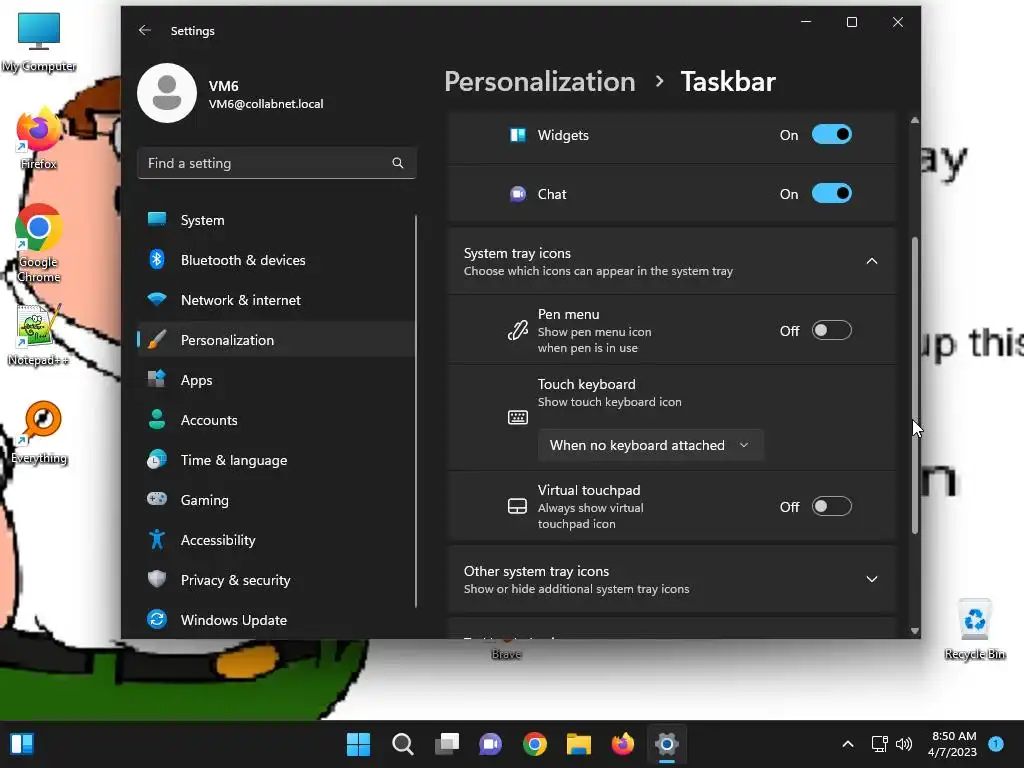Viewport: 1024px width, 768px height.
Task: Select the Everything desktop shortcut
Action: [x=39, y=432]
